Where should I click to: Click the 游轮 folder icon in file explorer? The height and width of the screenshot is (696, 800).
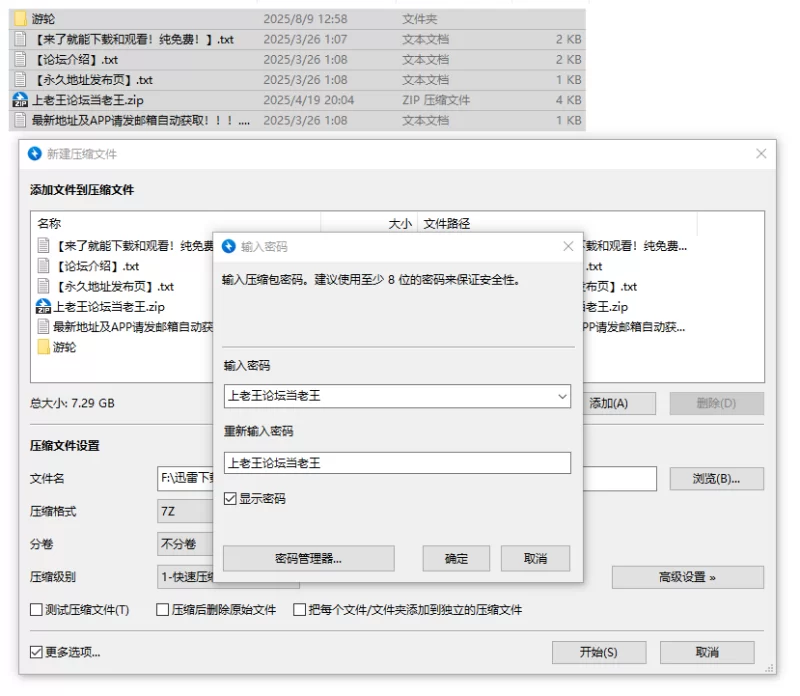point(20,19)
